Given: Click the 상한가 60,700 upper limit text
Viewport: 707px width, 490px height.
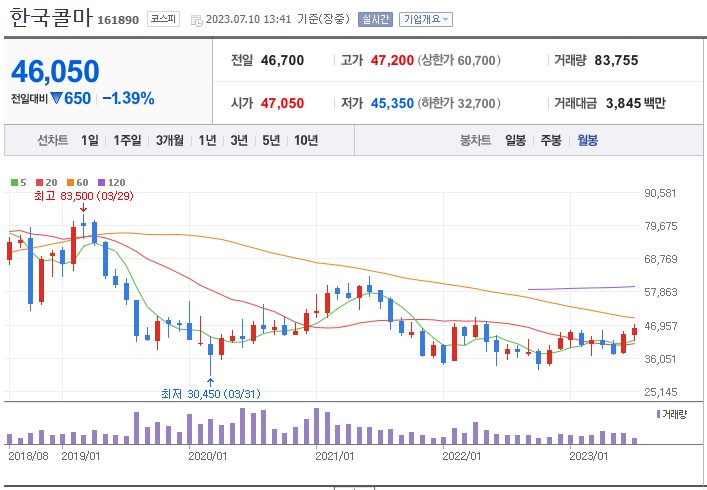Looking at the screenshot, I should (459, 60).
